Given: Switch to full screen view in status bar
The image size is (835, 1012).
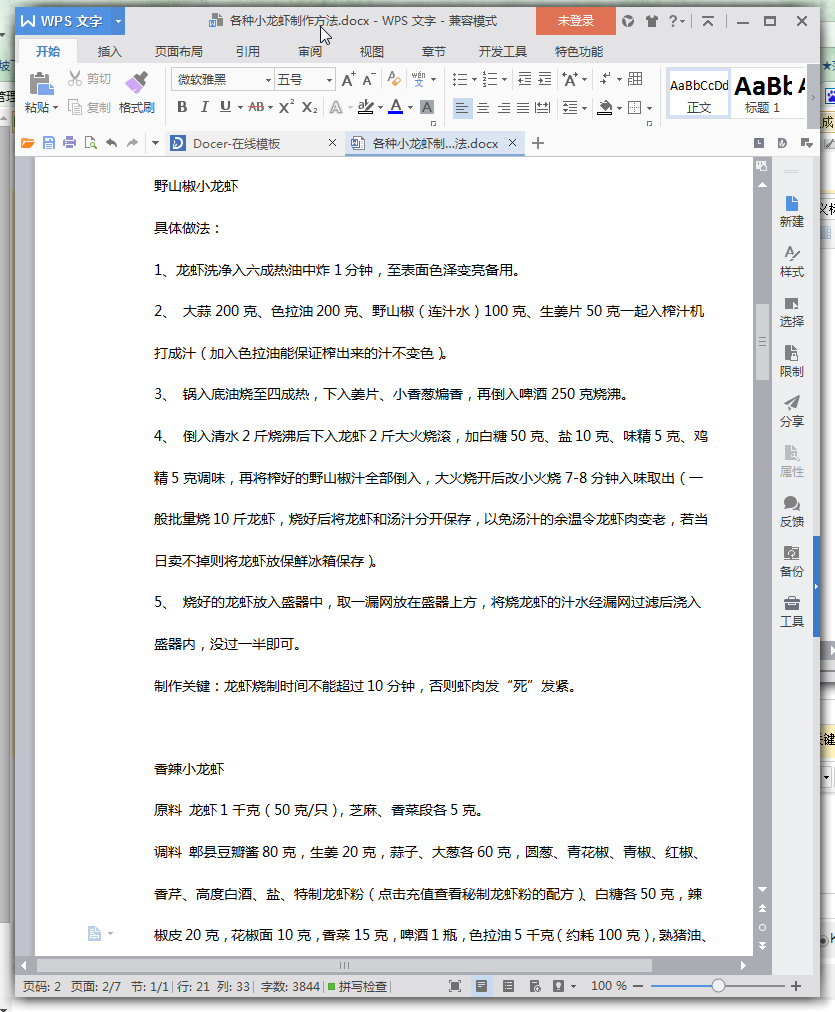Looking at the screenshot, I should point(455,986).
